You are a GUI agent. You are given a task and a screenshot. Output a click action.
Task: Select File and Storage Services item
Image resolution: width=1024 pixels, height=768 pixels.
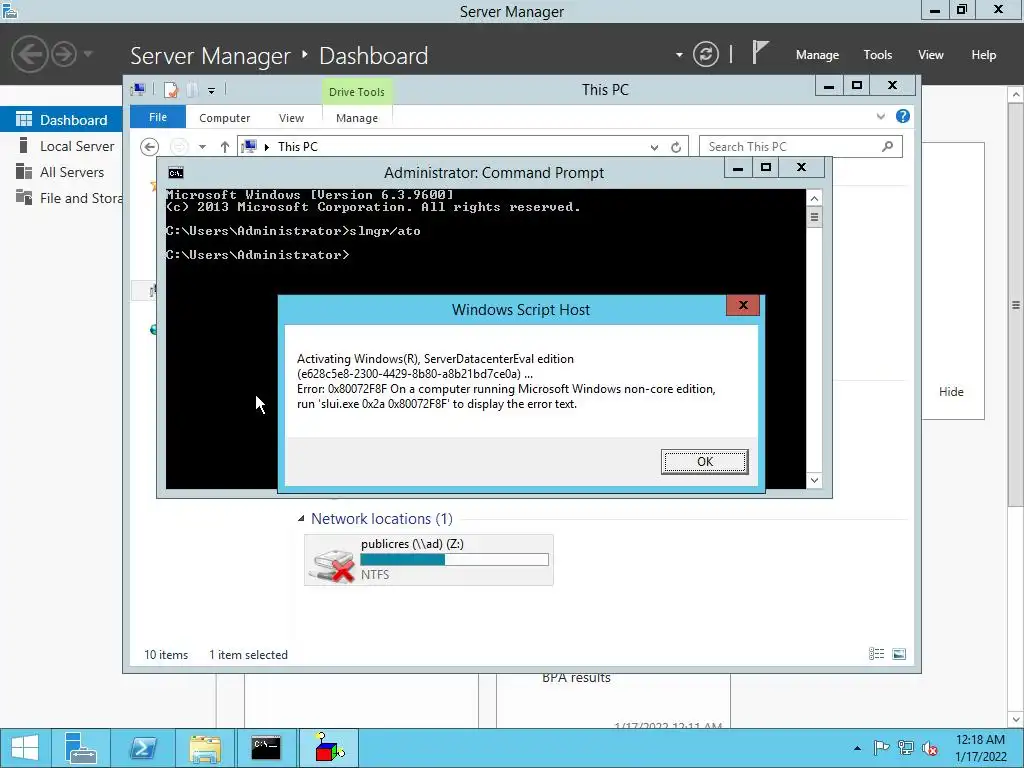(x=61, y=198)
